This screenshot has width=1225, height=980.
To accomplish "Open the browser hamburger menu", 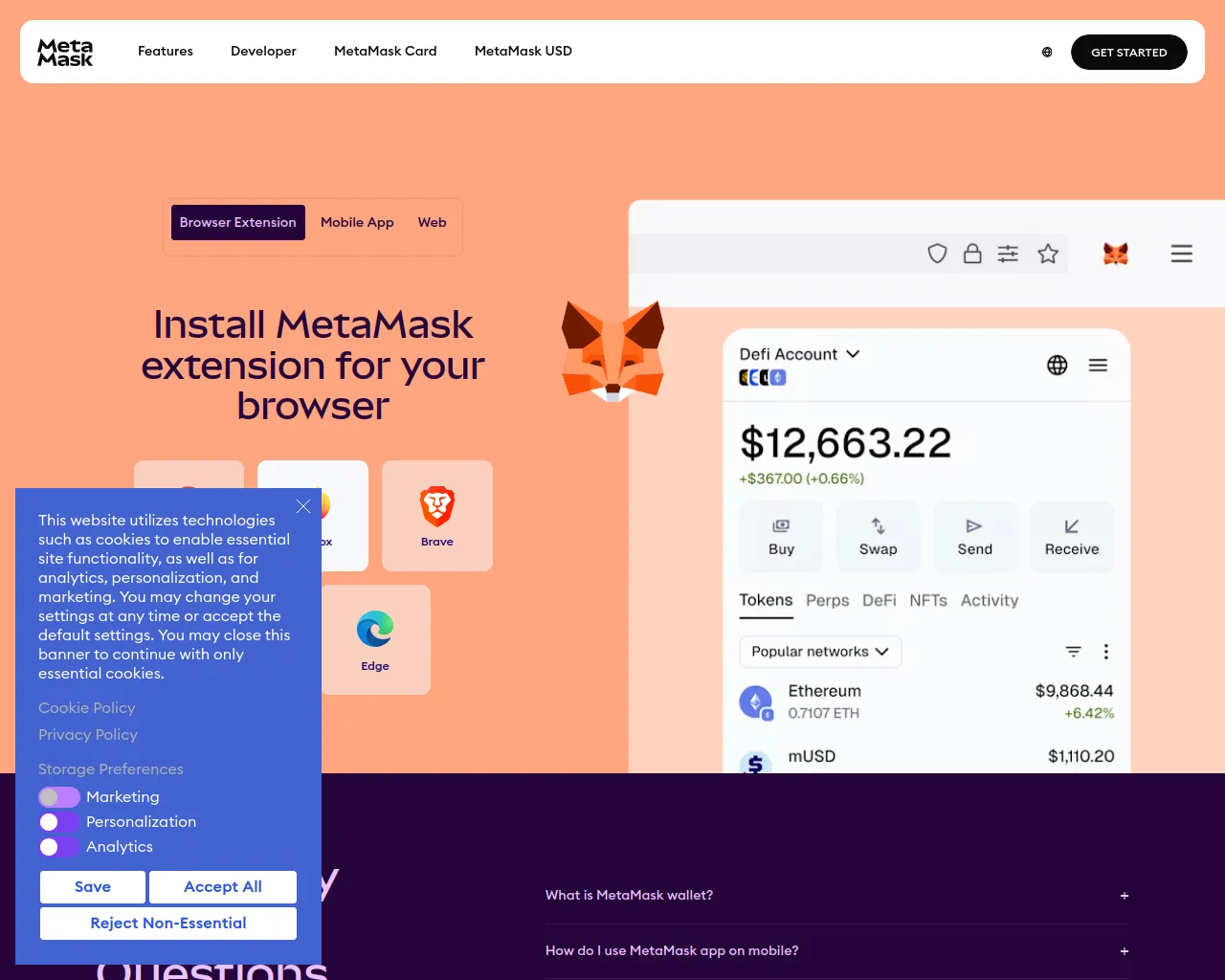I will click(1182, 254).
